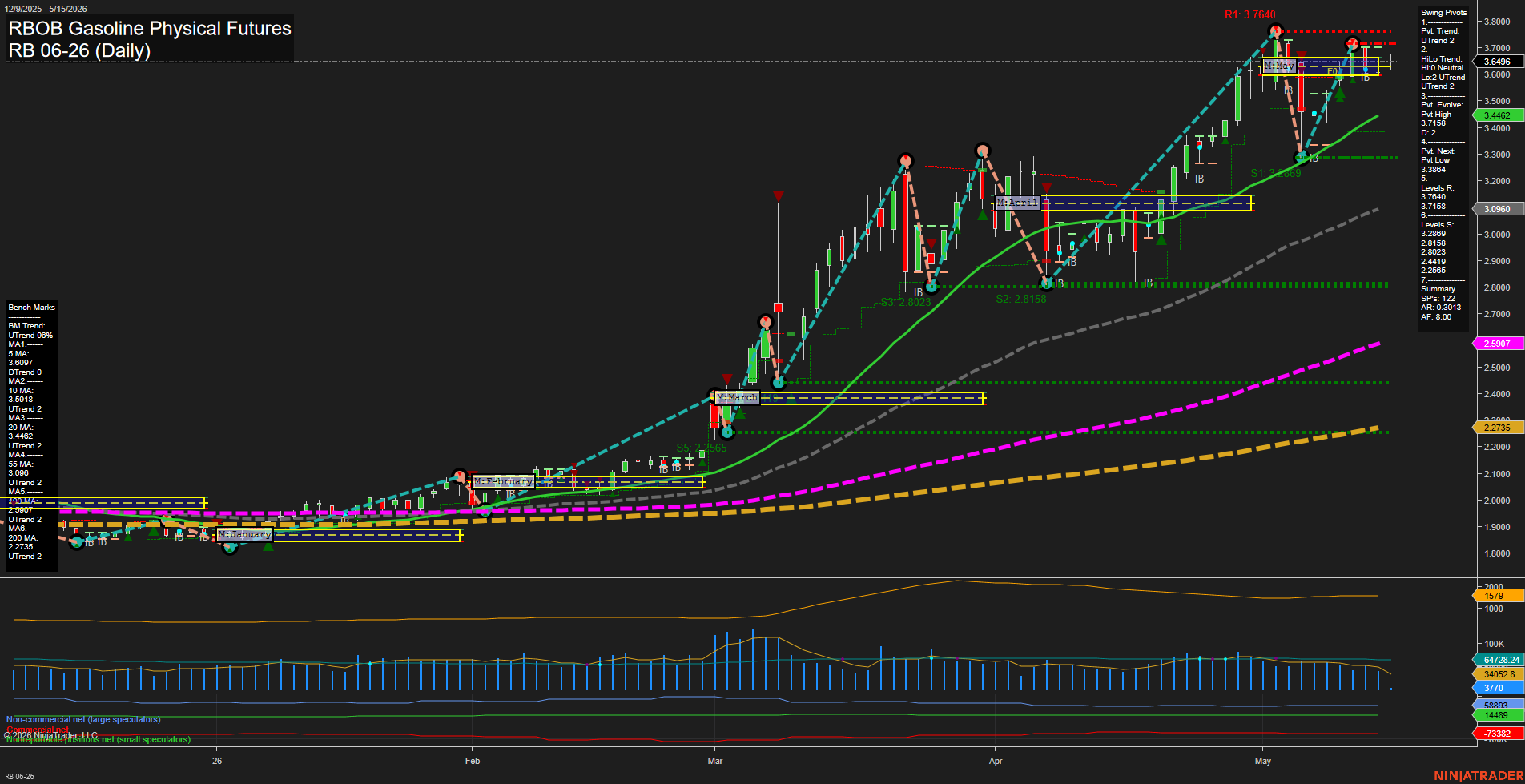
Task: Click the S3: 2.8023 support label
Action: (906, 302)
